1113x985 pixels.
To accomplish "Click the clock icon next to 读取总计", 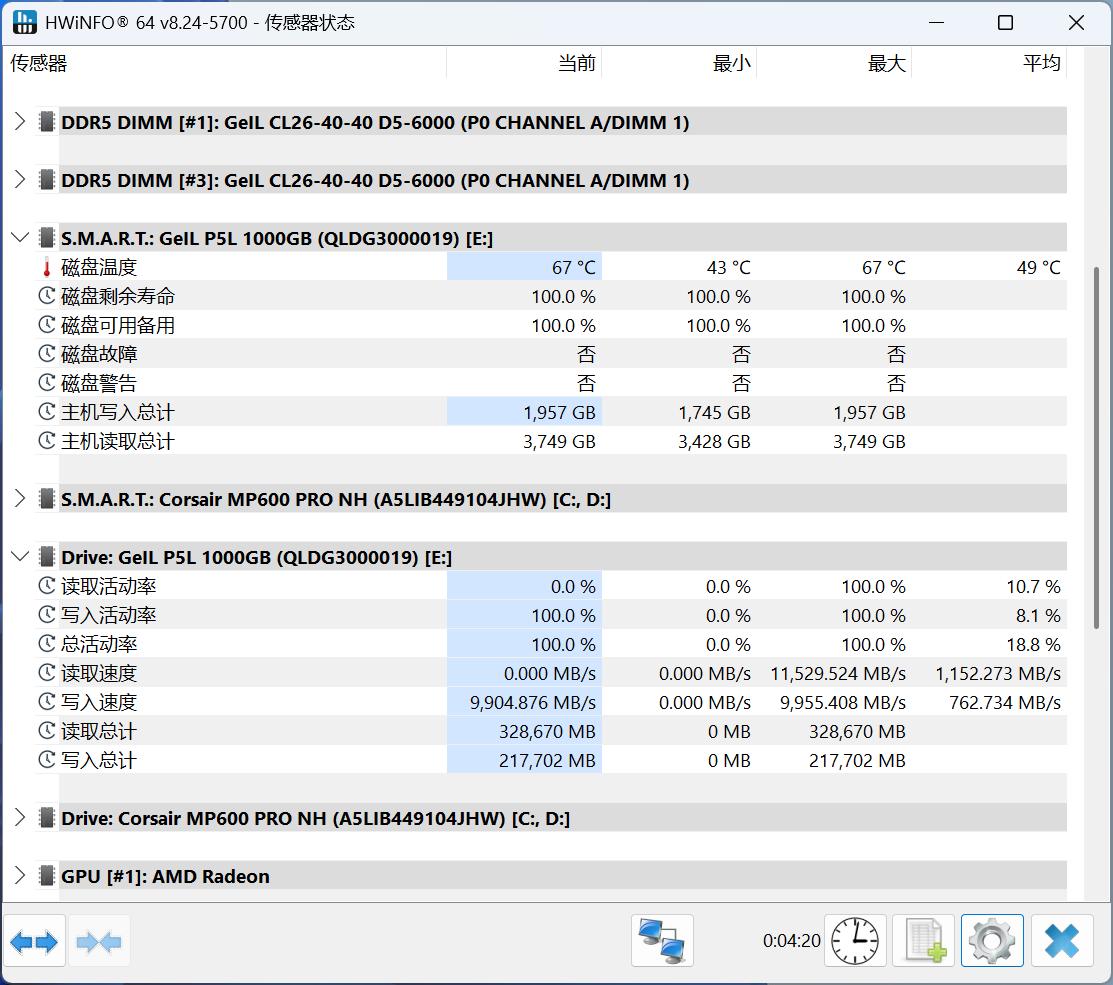I will pyautogui.click(x=47, y=731).
